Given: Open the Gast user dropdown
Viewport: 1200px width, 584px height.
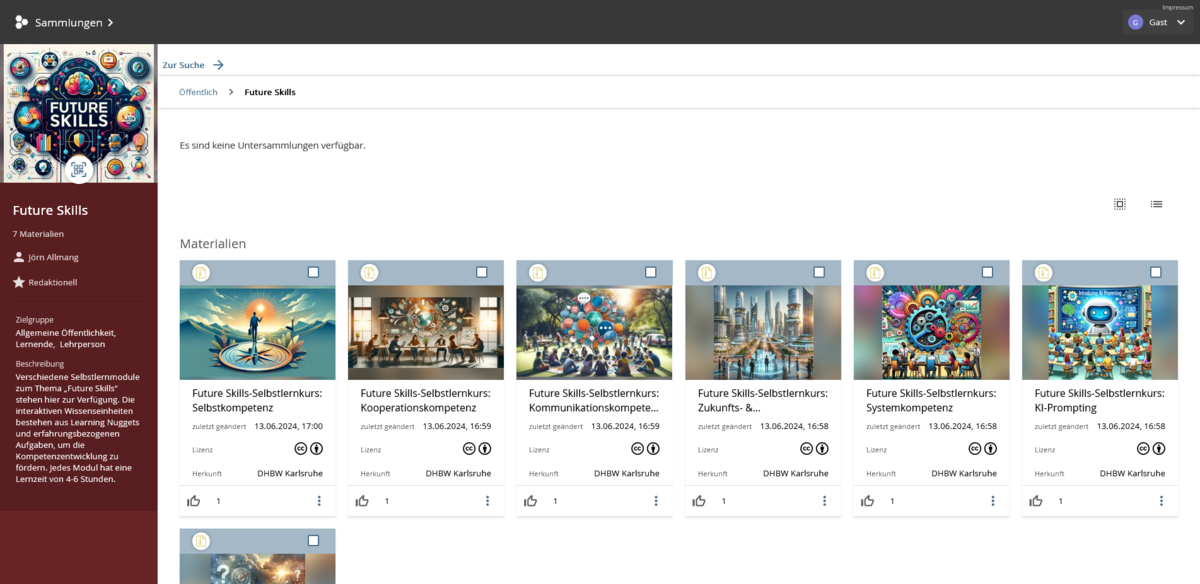Looking at the screenshot, I should pyautogui.click(x=1158, y=22).
